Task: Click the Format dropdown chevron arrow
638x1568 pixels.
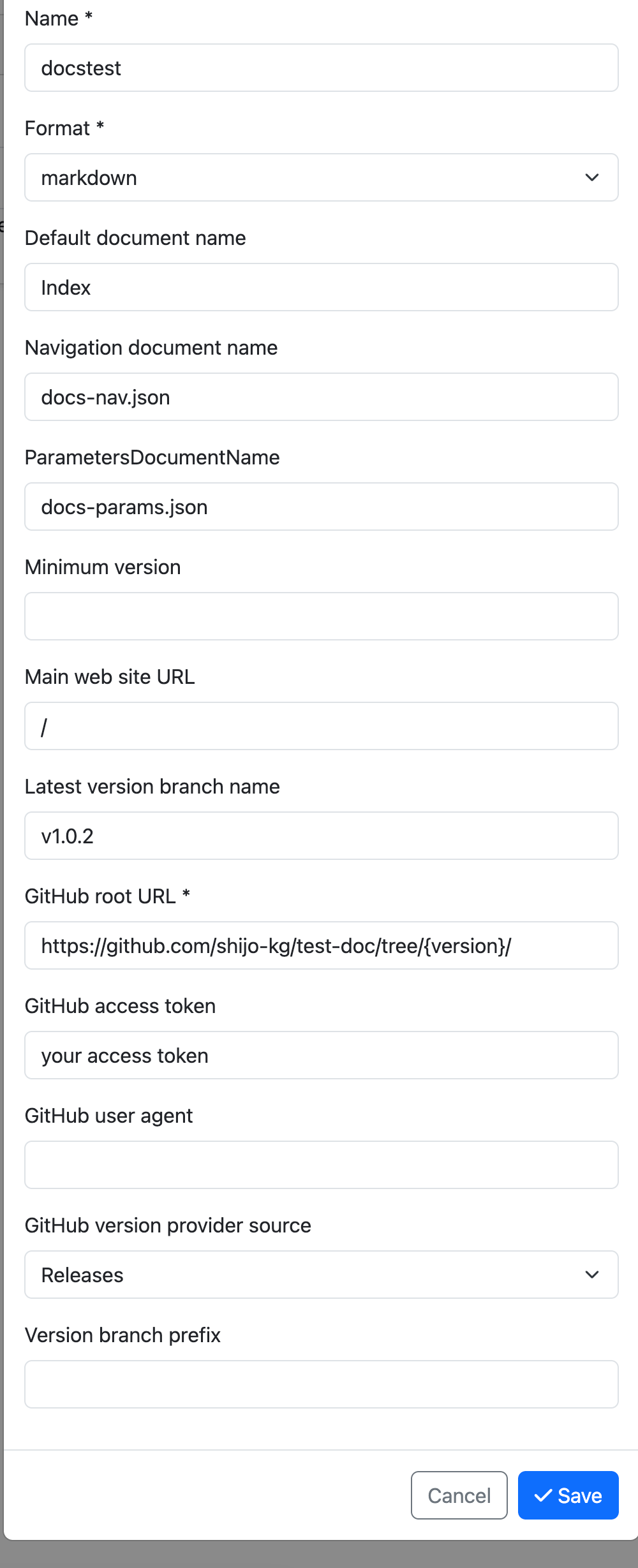Action: (x=592, y=177)
